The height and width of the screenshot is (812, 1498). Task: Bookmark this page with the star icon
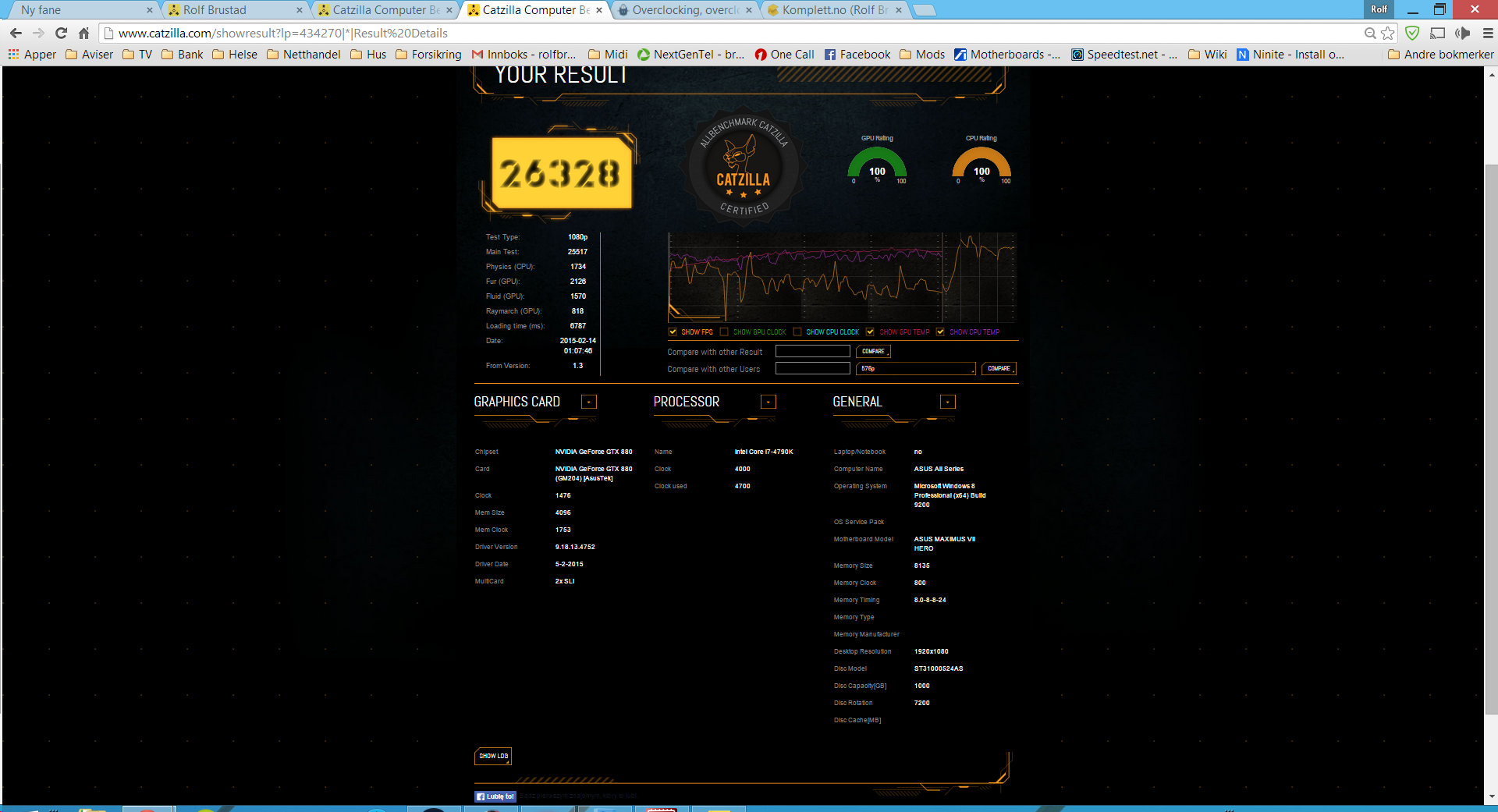tap(1388, 33)
